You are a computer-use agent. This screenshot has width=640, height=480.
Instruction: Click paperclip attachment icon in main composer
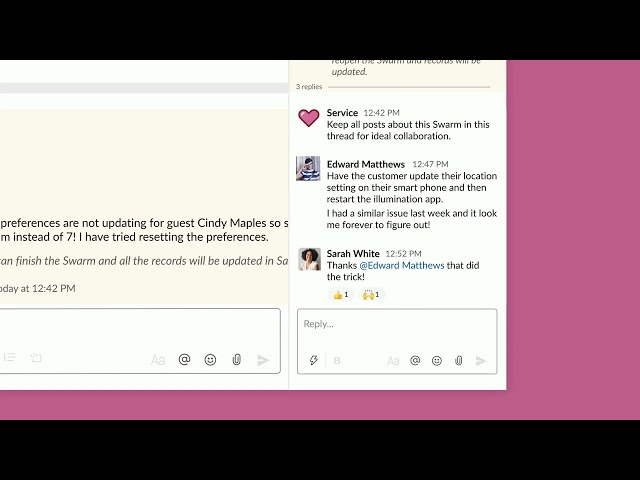coord(237,360)
